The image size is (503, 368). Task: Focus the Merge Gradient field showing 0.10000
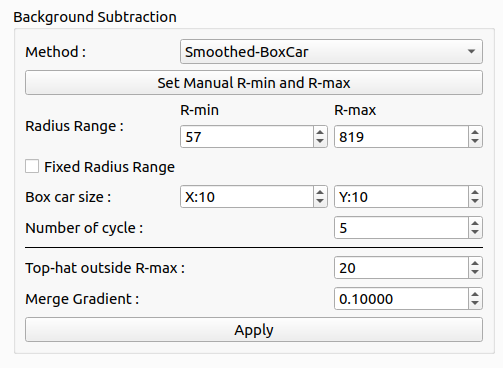click(x=401, y=299)
